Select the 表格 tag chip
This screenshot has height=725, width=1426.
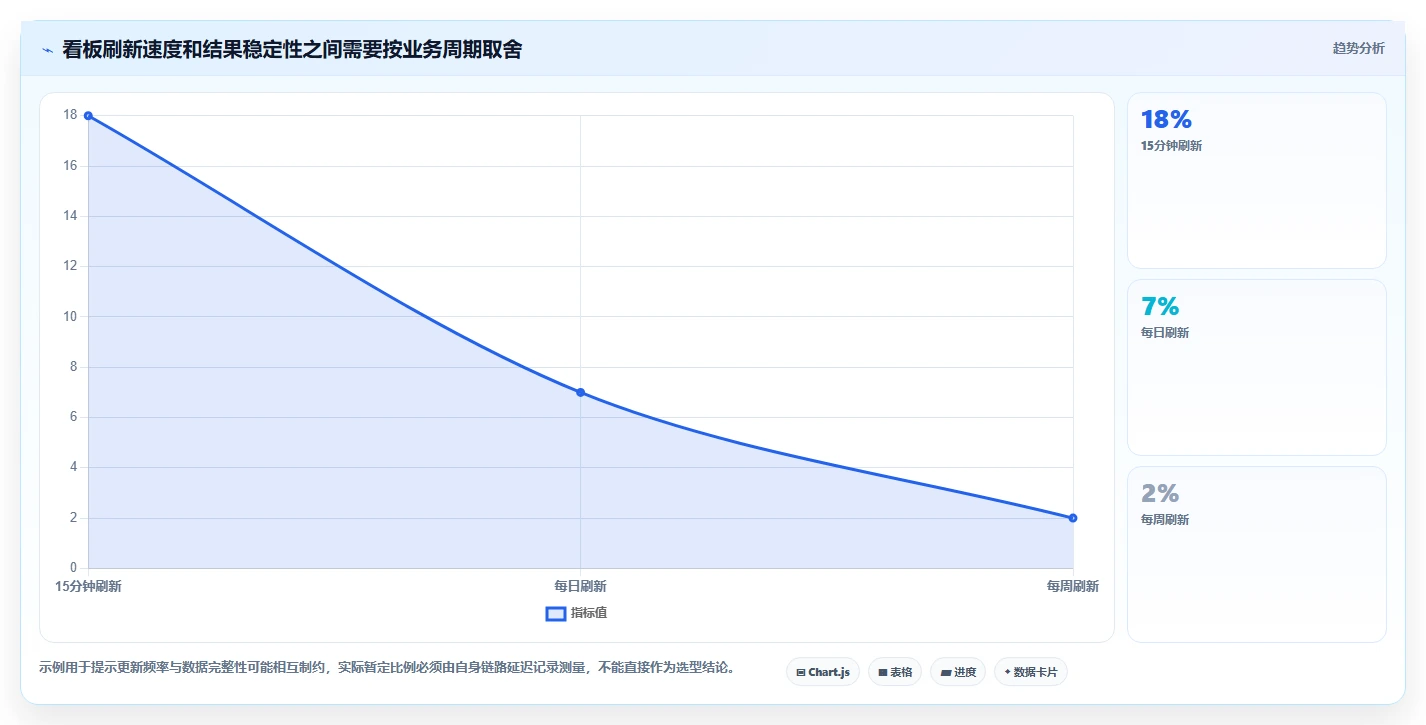tap(895, 672)
